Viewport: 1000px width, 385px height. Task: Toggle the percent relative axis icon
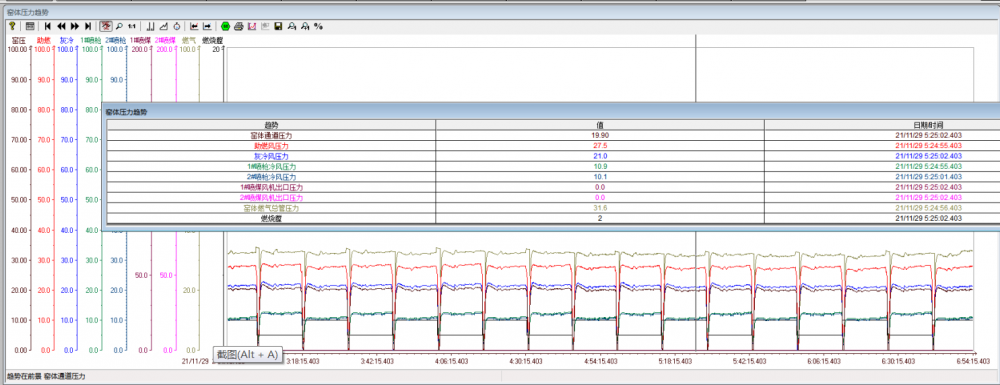click(318, 26)
